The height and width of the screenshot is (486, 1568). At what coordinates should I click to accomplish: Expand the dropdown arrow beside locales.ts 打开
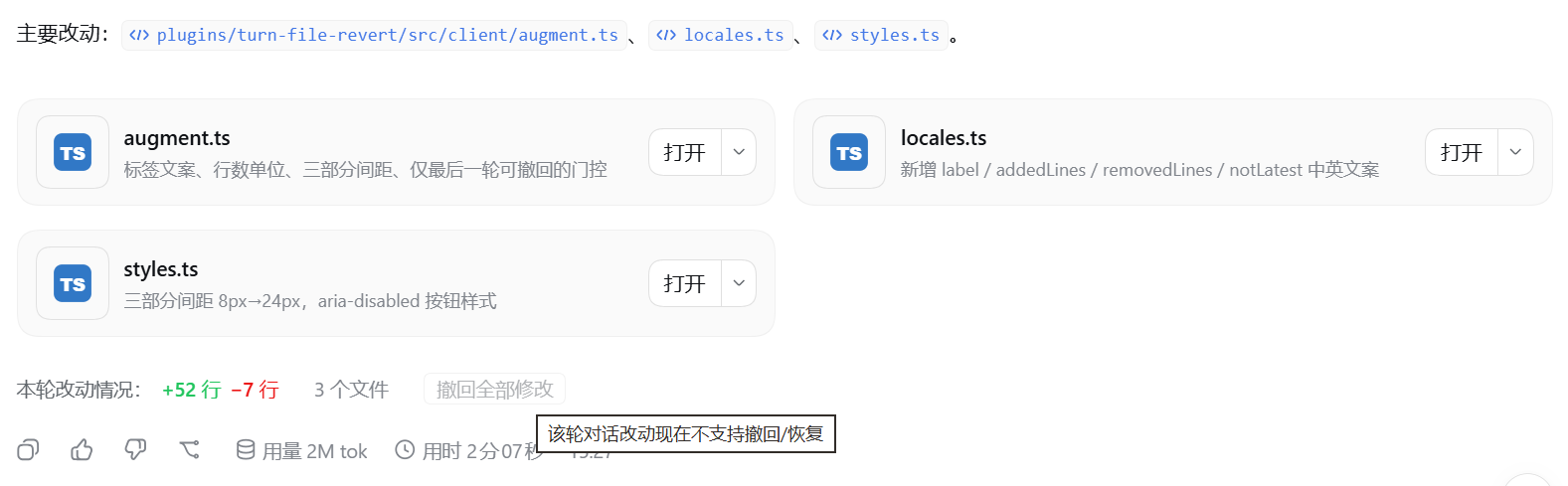tap(1515, 152)
